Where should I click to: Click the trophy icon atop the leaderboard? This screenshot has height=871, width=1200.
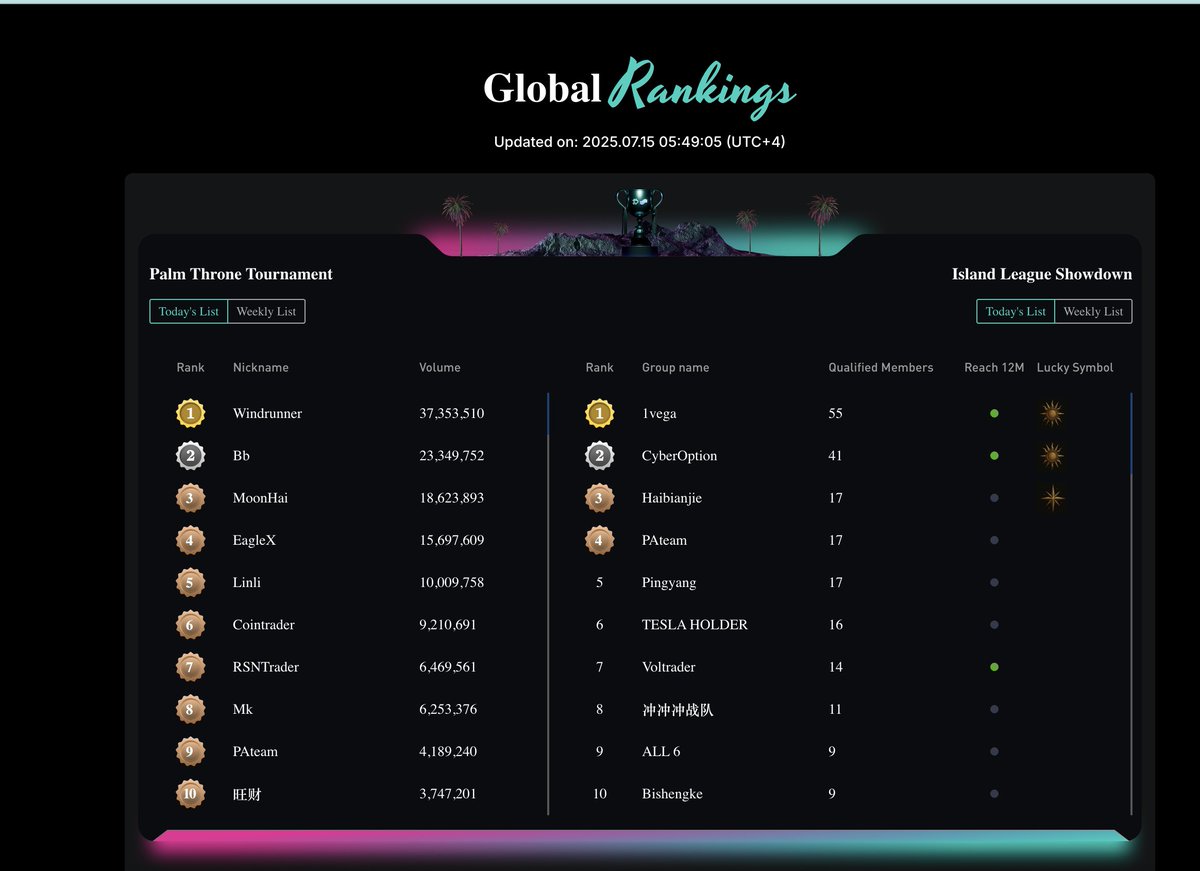click(x=639, y=215)
